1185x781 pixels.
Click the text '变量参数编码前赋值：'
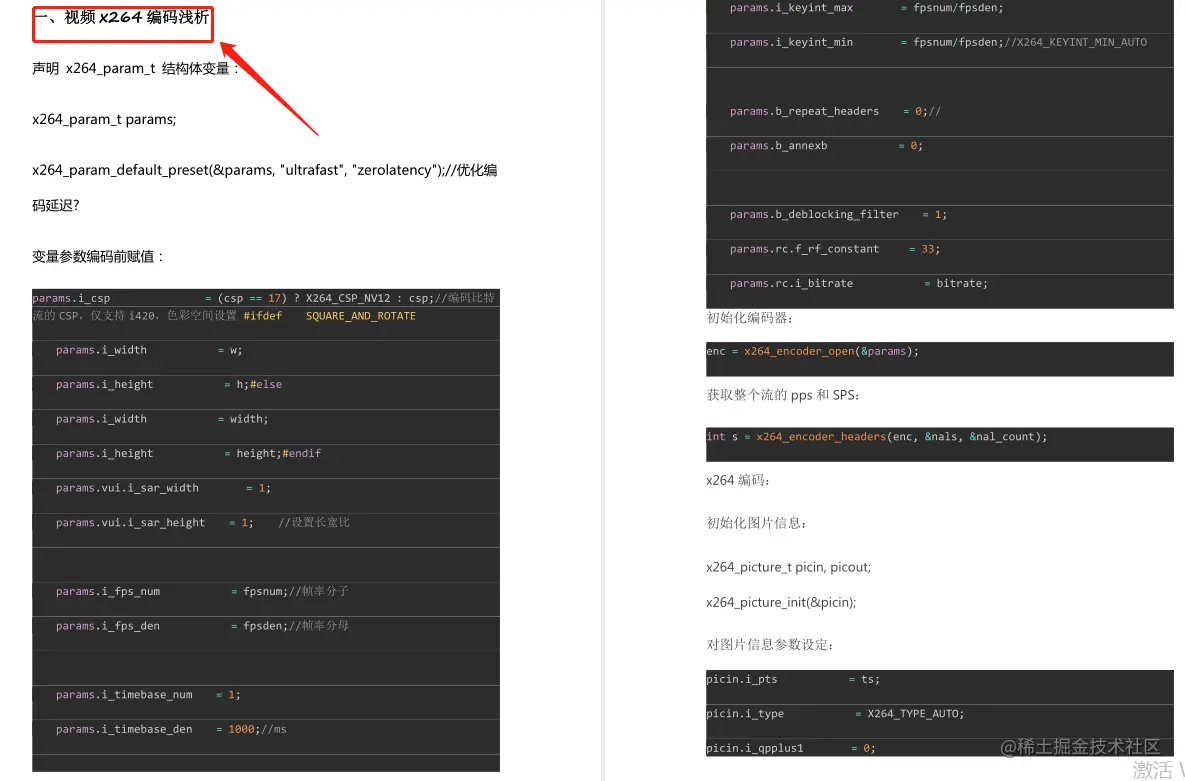click(x=98, y=256)
